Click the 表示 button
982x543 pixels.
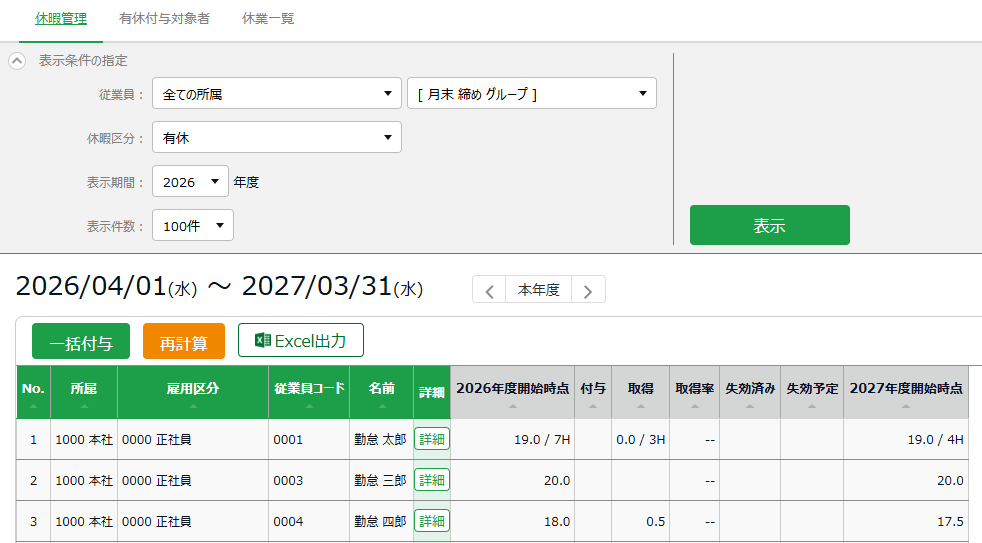pos(770,225)
